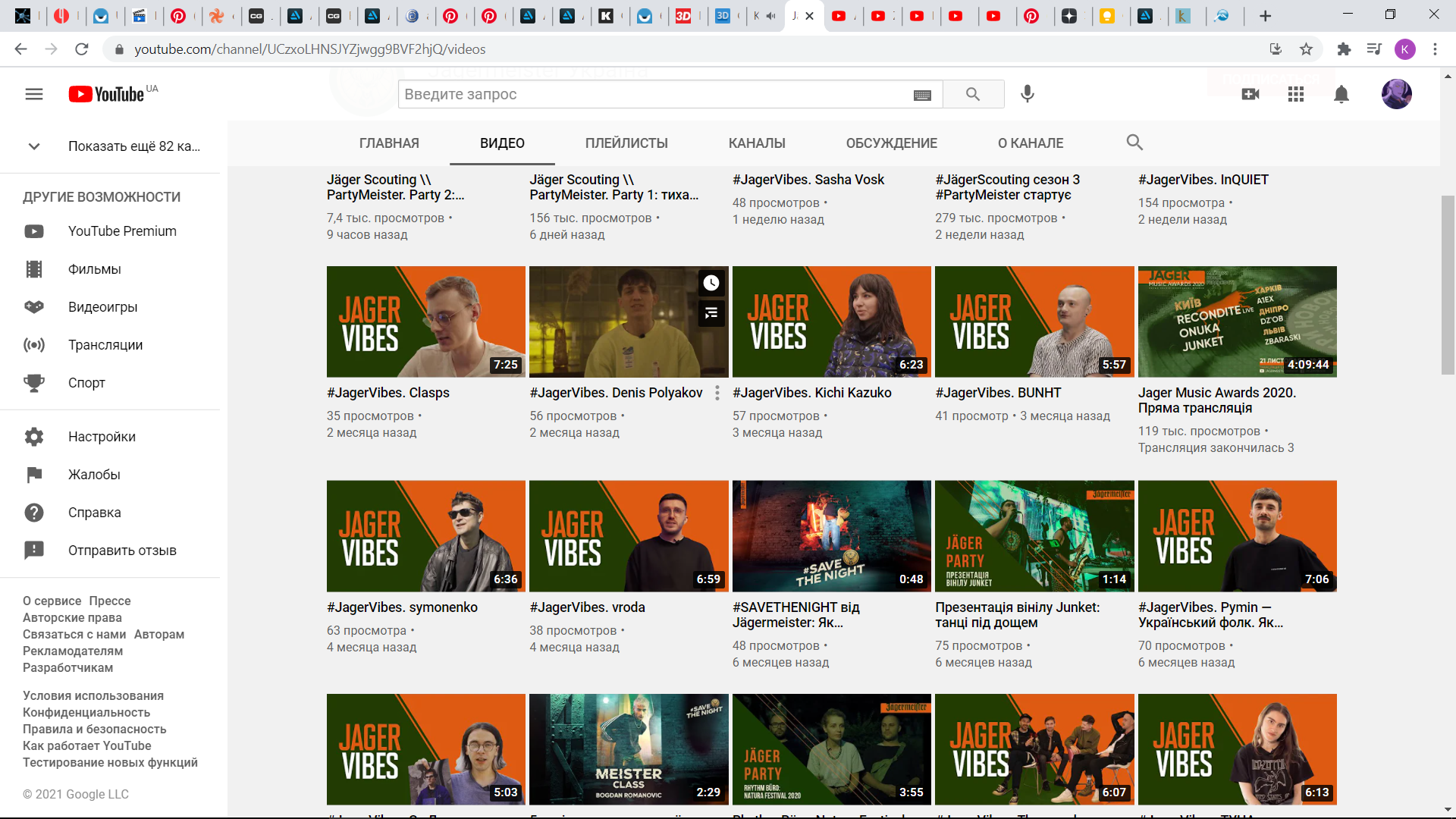1456x819 pixels.
Task: Click the magnifier search button
Action: point(973,94)
